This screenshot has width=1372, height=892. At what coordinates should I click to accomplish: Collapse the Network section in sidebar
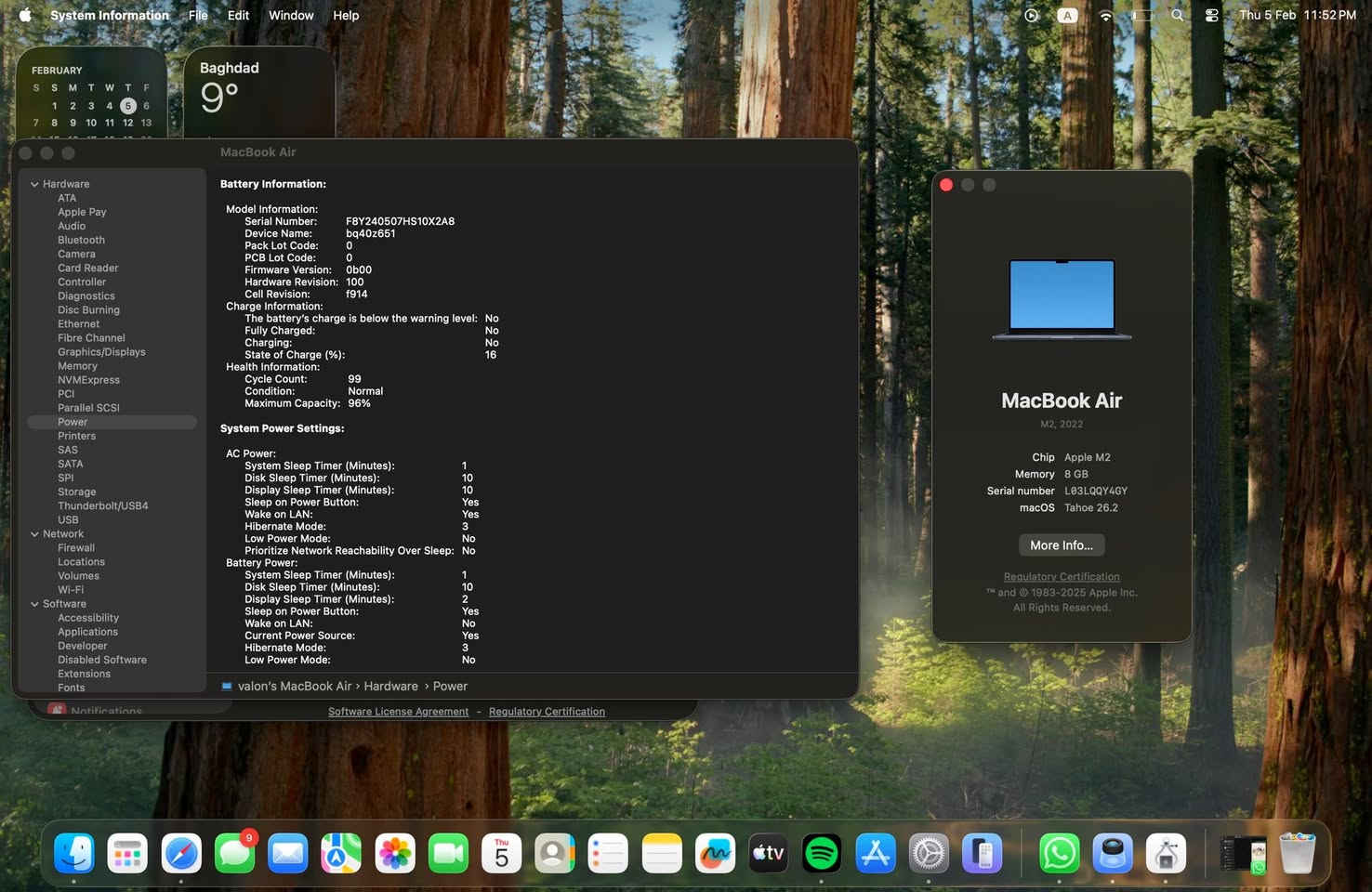click(34, 534)
